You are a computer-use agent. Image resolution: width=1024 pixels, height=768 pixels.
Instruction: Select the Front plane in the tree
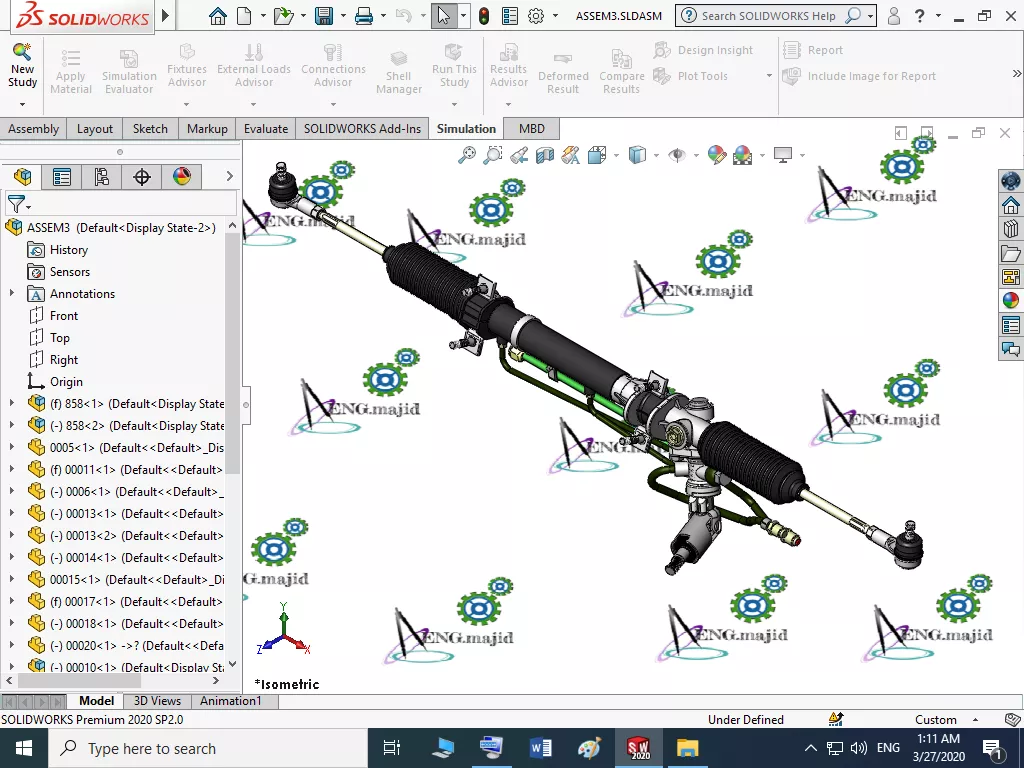(64, 316)
